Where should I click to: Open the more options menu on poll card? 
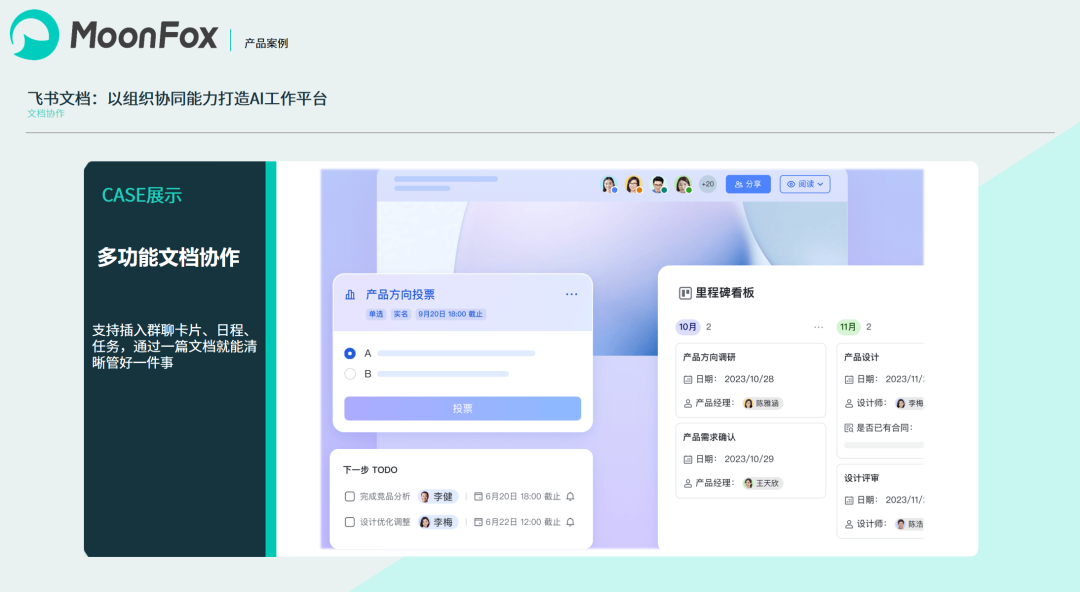pyautogui.click(x=572, y=294)
